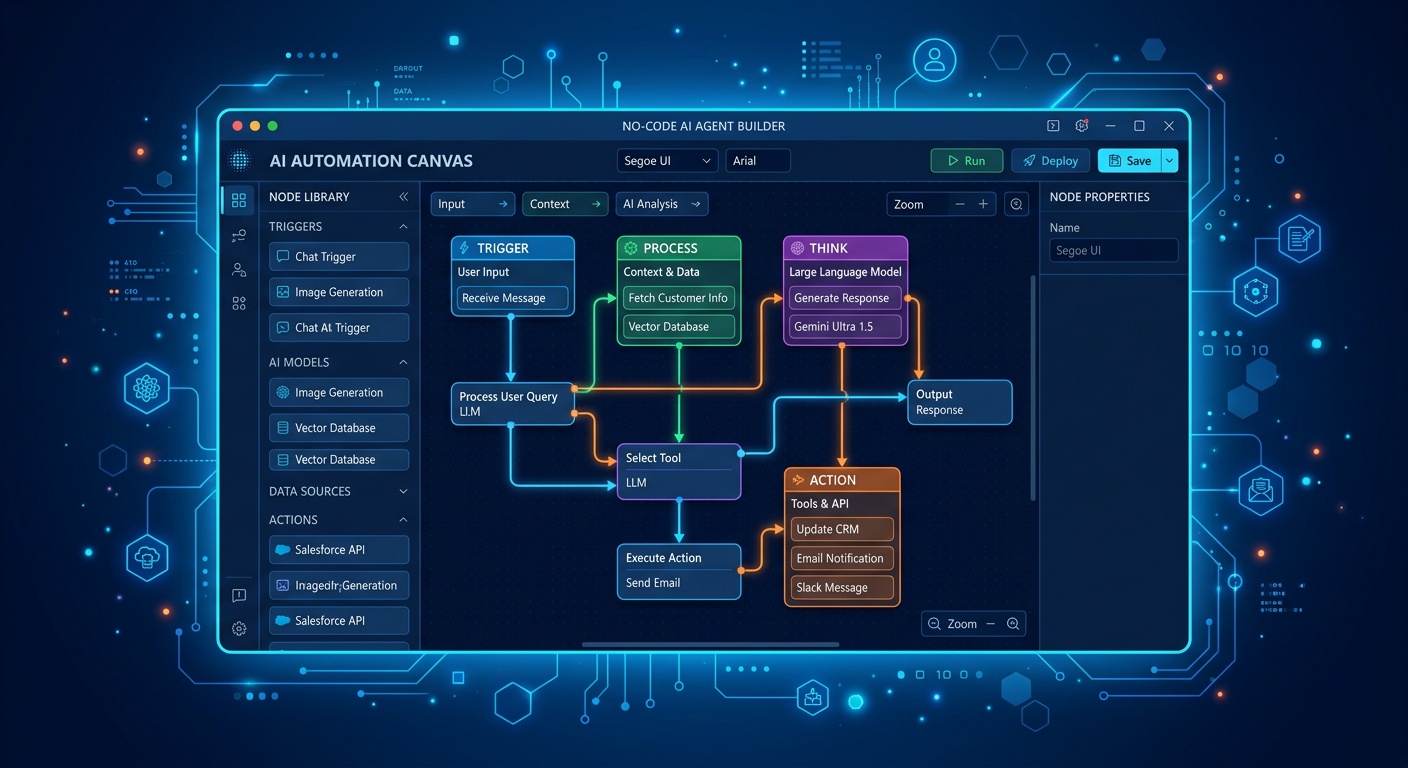Run the workflow

click(966, 161)
